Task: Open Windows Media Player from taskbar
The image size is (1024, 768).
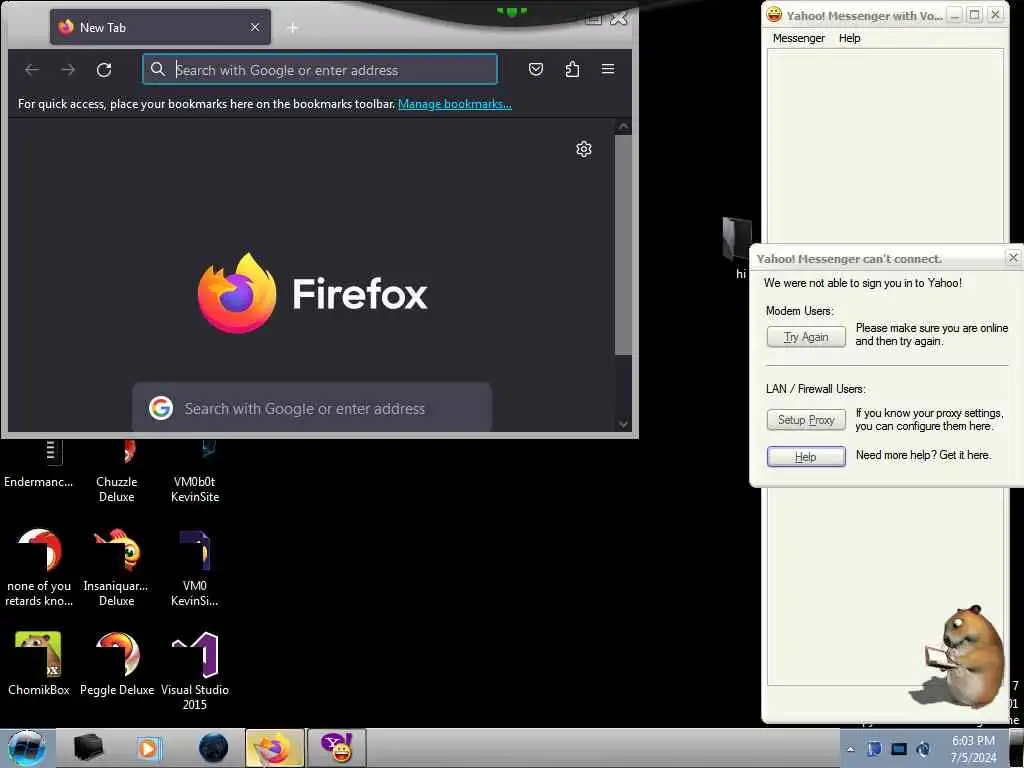Action: coord(148,748)
